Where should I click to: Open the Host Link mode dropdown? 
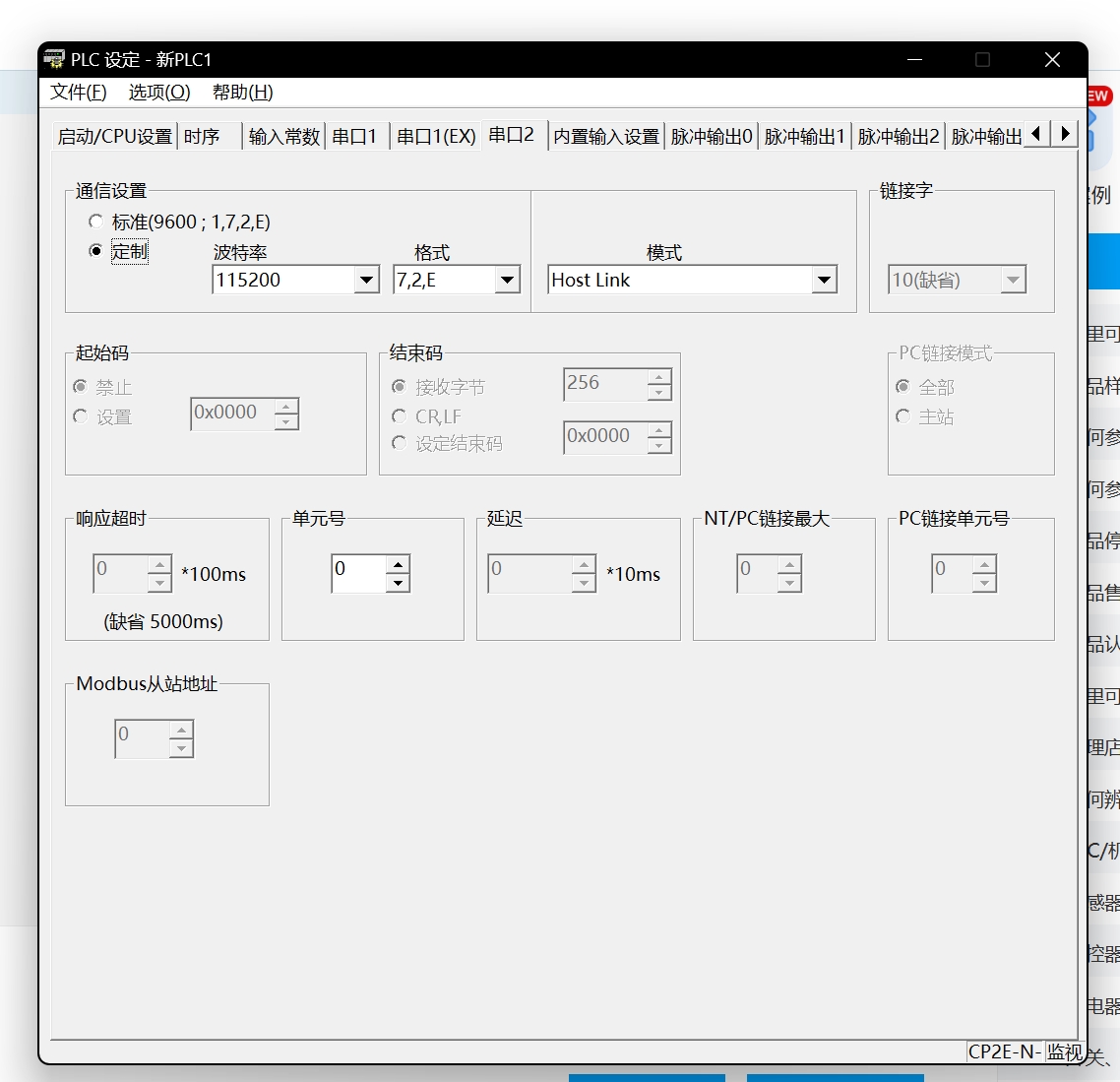[x=824, y=281]
